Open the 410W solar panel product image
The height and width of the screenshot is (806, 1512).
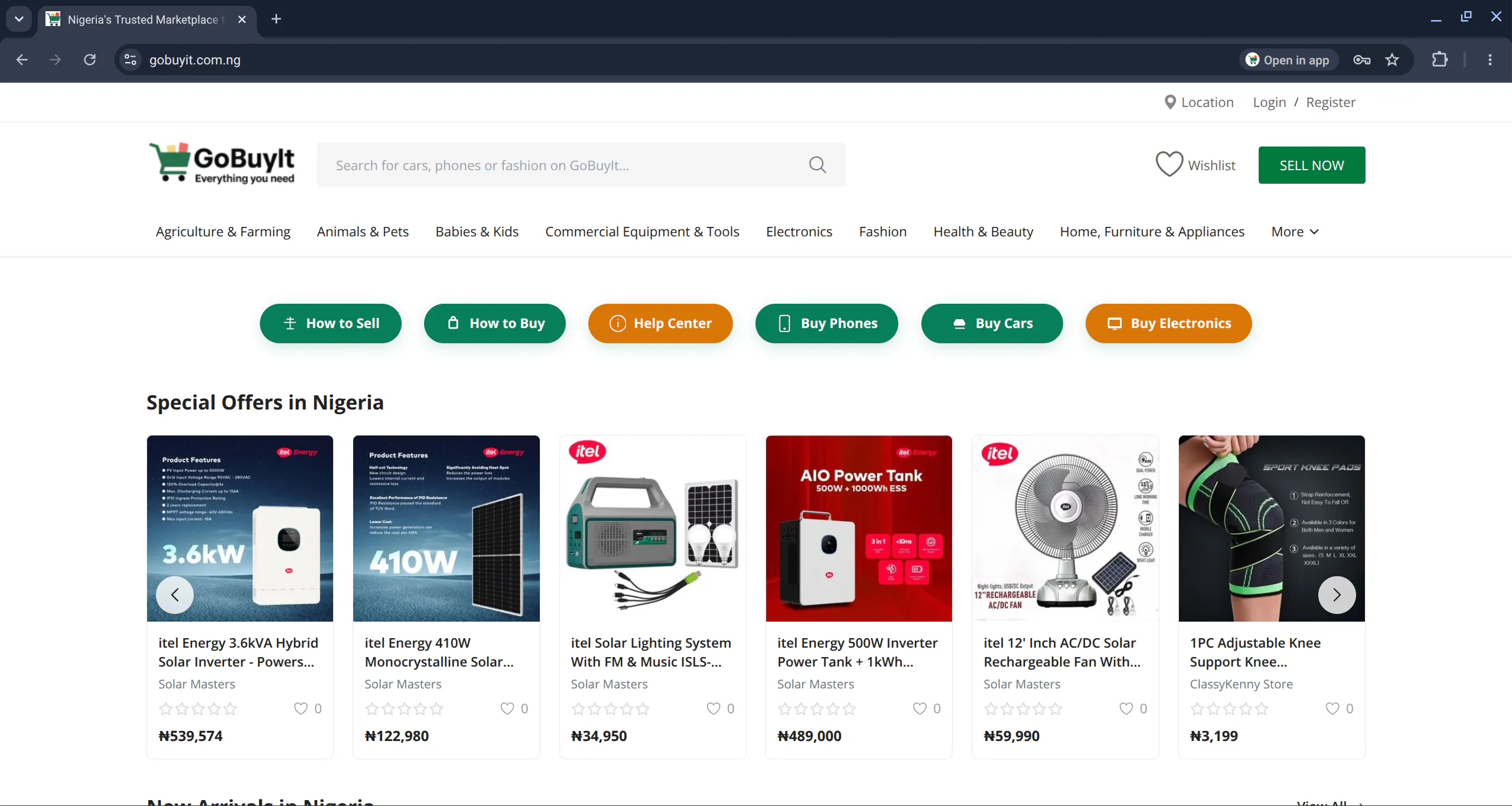click(x=447, y=528)
